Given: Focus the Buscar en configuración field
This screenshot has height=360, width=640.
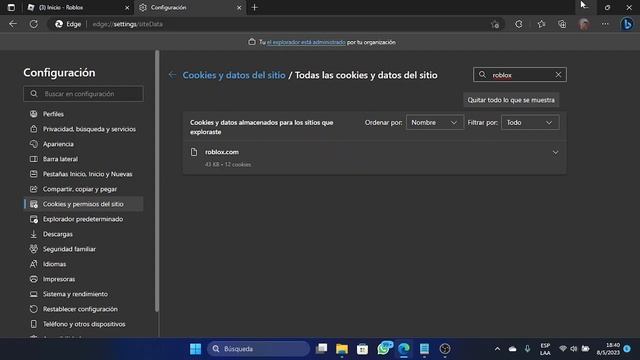Looking at the screenshot, I should pos(83,94).
